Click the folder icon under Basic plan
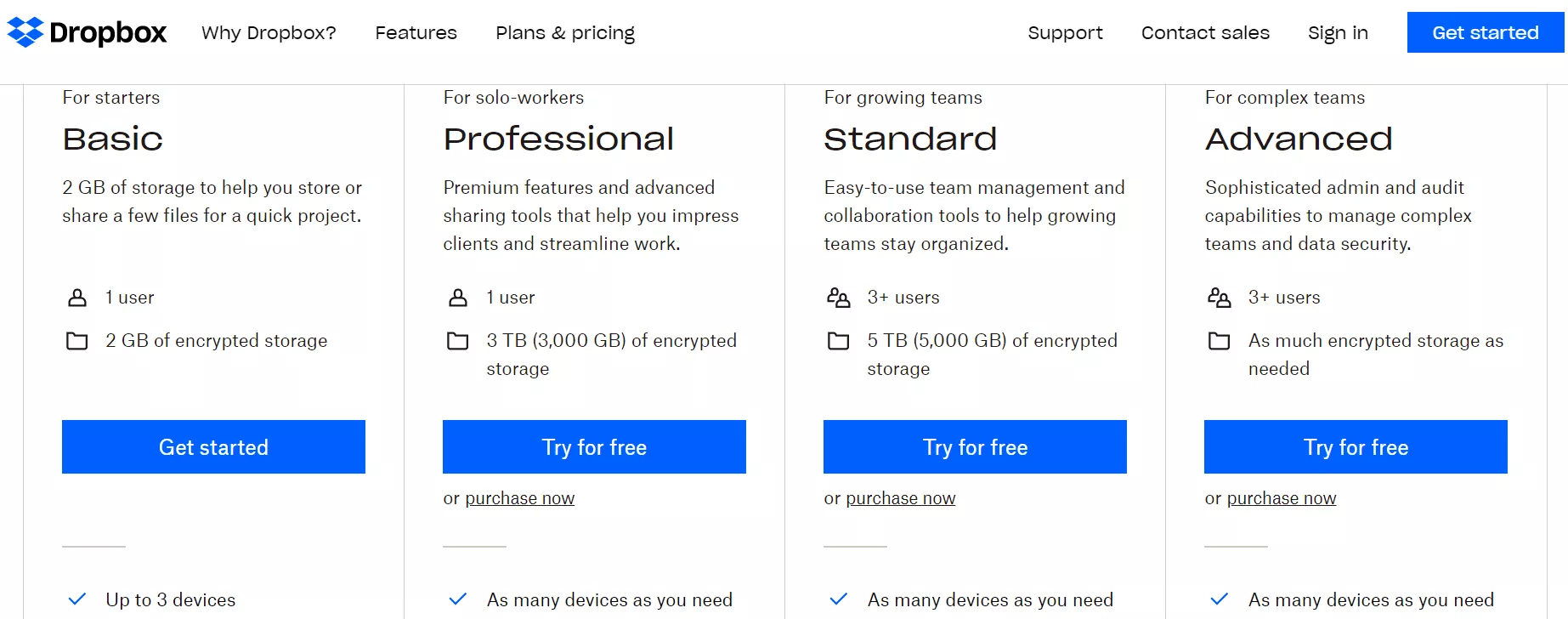The height and width of the screenshot is (619, 1568). click(76, 340)
